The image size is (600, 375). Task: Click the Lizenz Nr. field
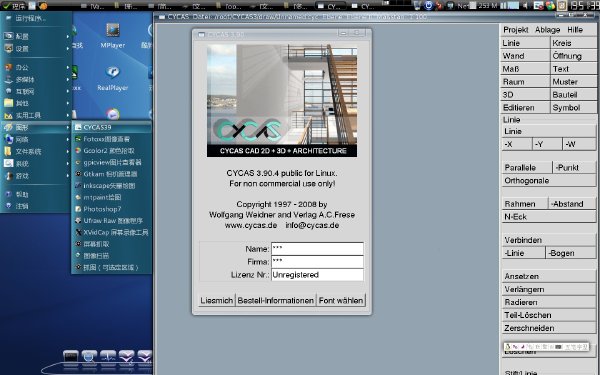click(317, 275)
